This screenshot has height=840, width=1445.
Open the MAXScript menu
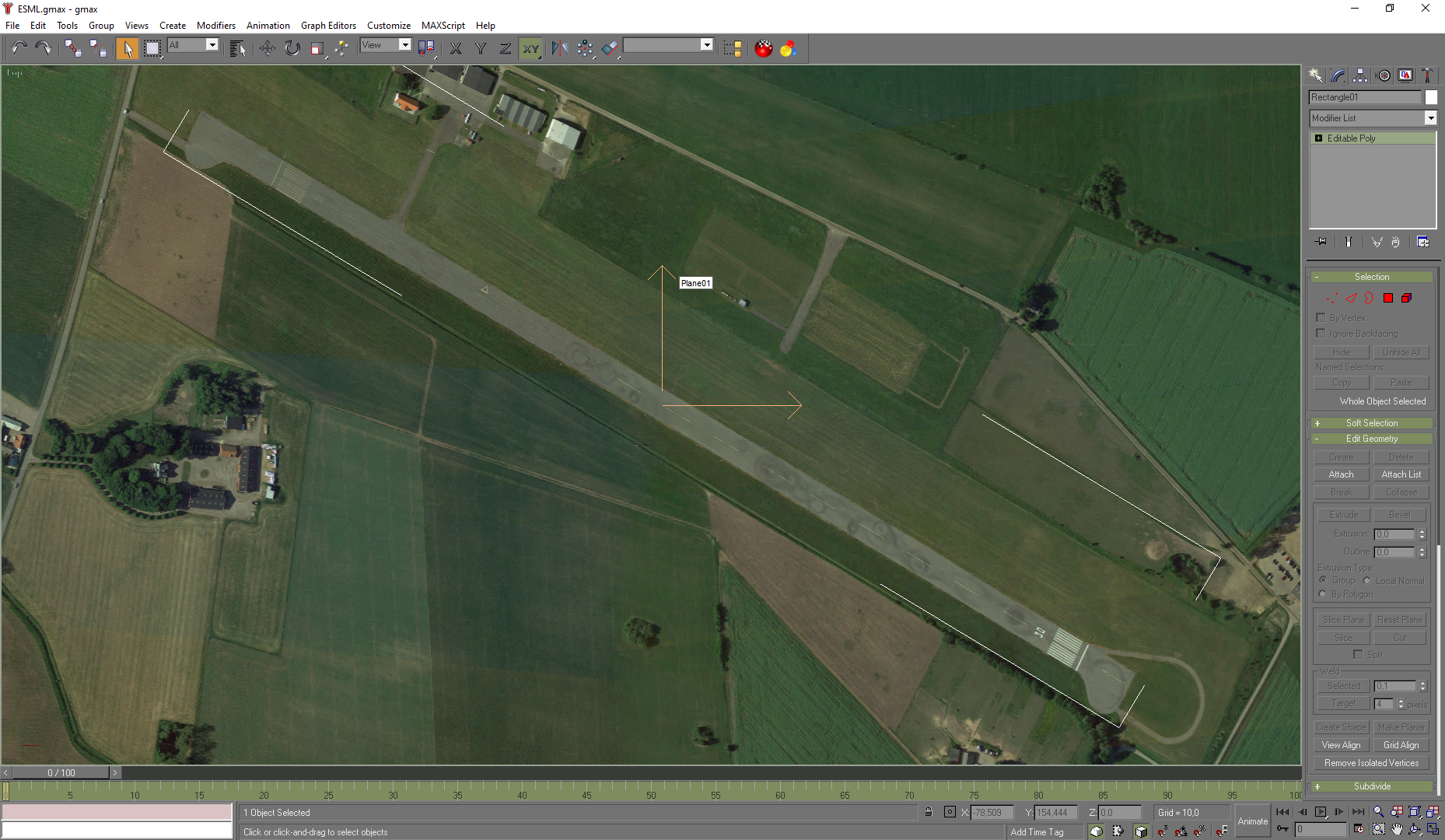tap(443, 26)
